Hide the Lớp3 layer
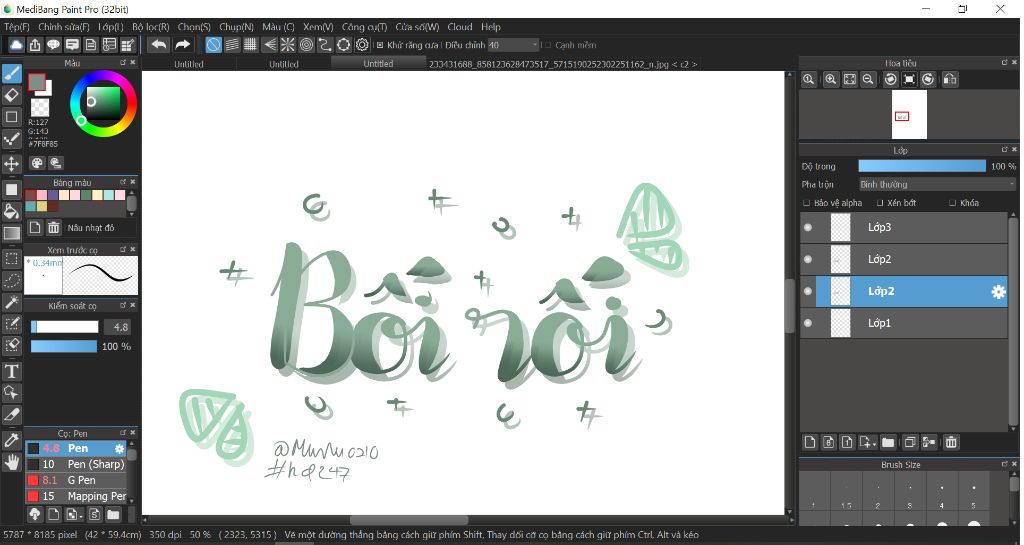The height and width of the screenshot is (545, 1024). click(808, 227)
